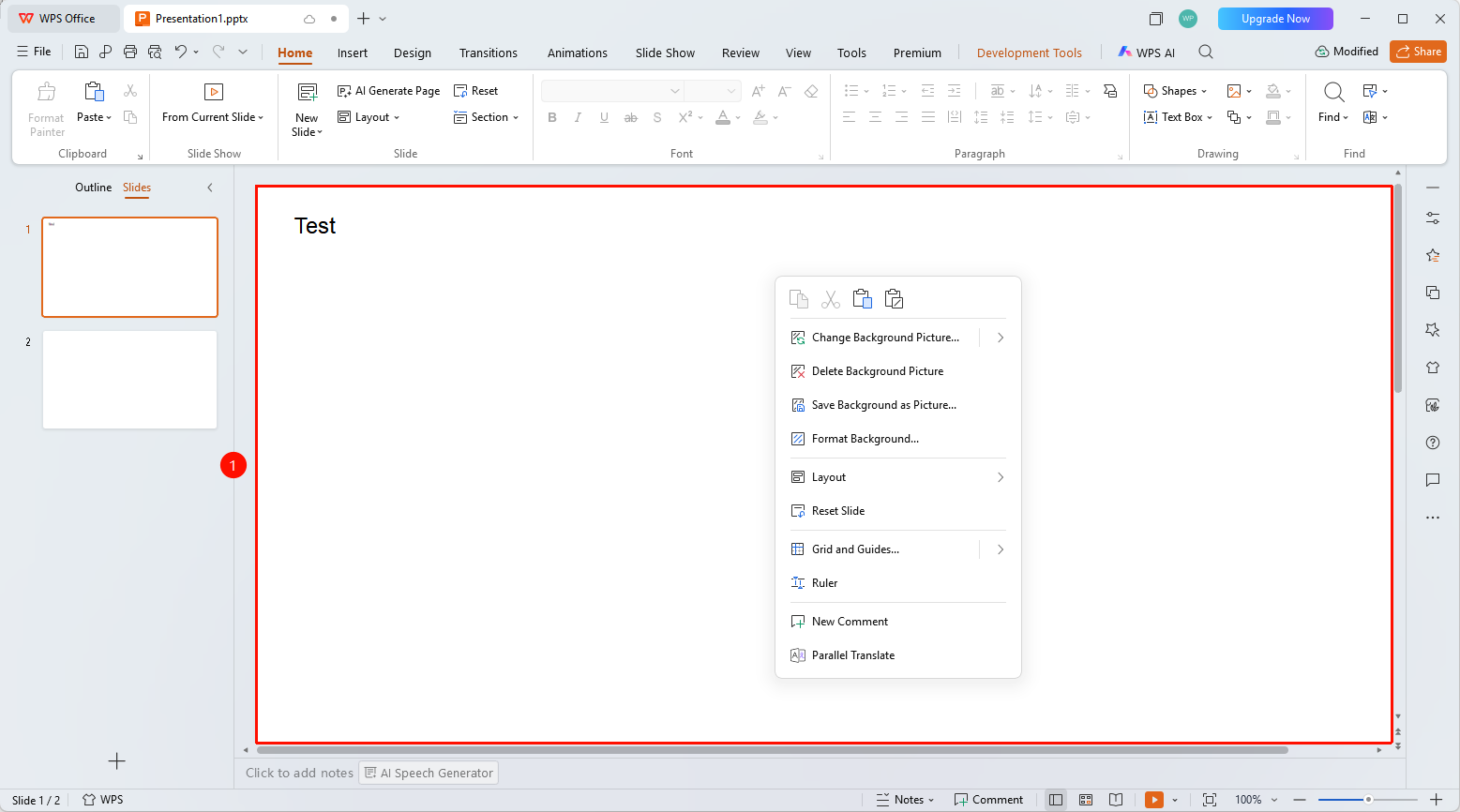This screenshot has height=812, width=1460.
Task: Start slideshow with From Current Slide icon
Action: (214, 92)
